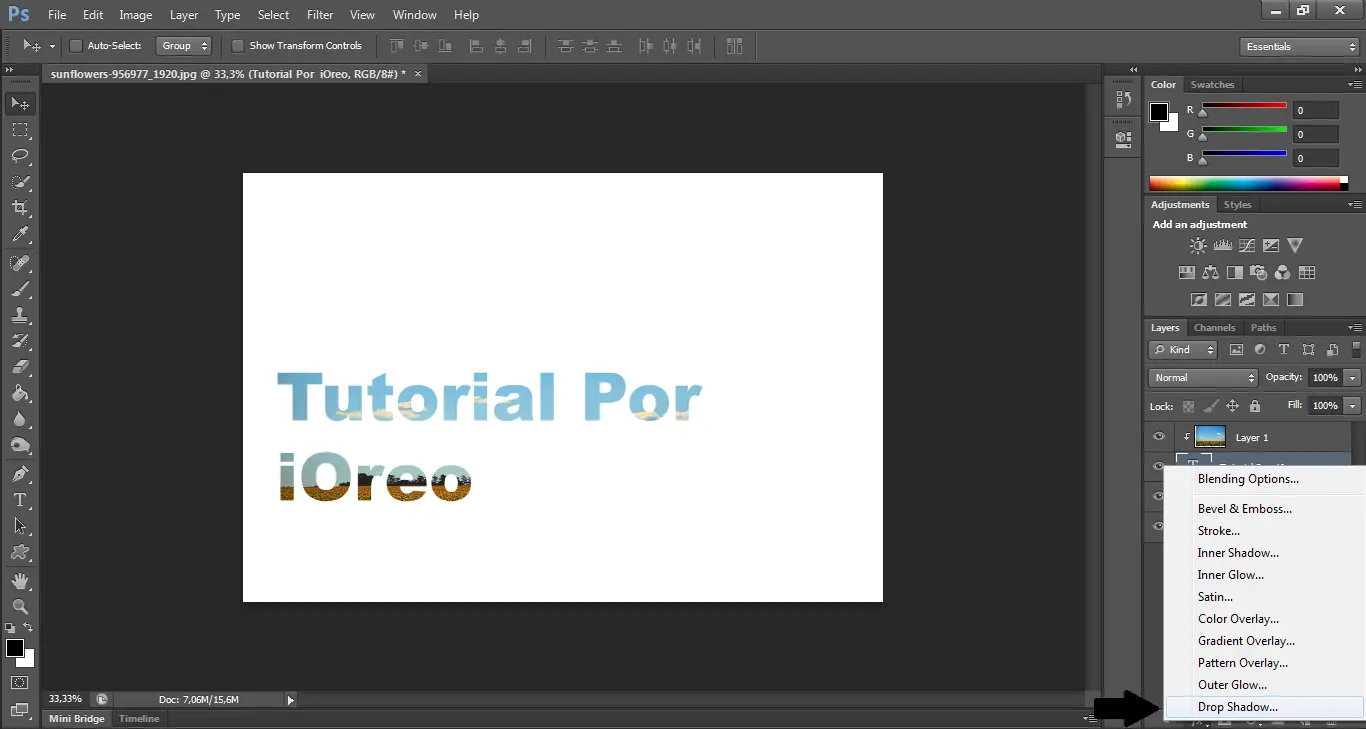This screenshot has width=1366, height=729.
Task: Click the Red channel slider
Action: [x=1244, y=109]
